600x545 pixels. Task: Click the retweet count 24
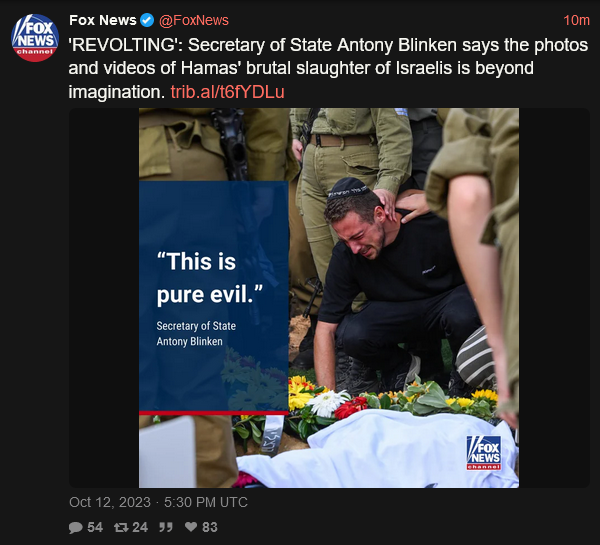tap(140, 527)
